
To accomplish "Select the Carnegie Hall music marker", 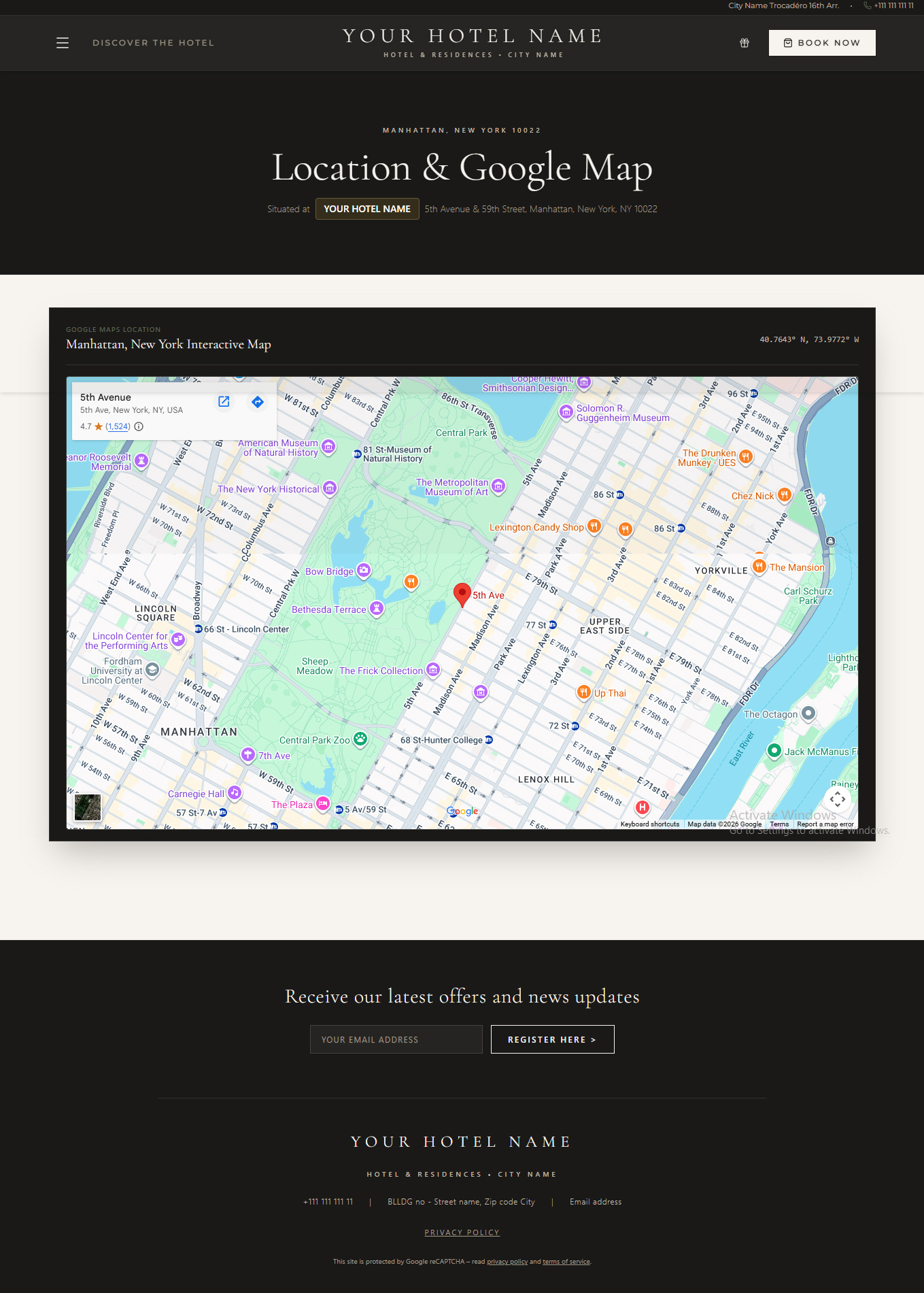I will 235,792.
